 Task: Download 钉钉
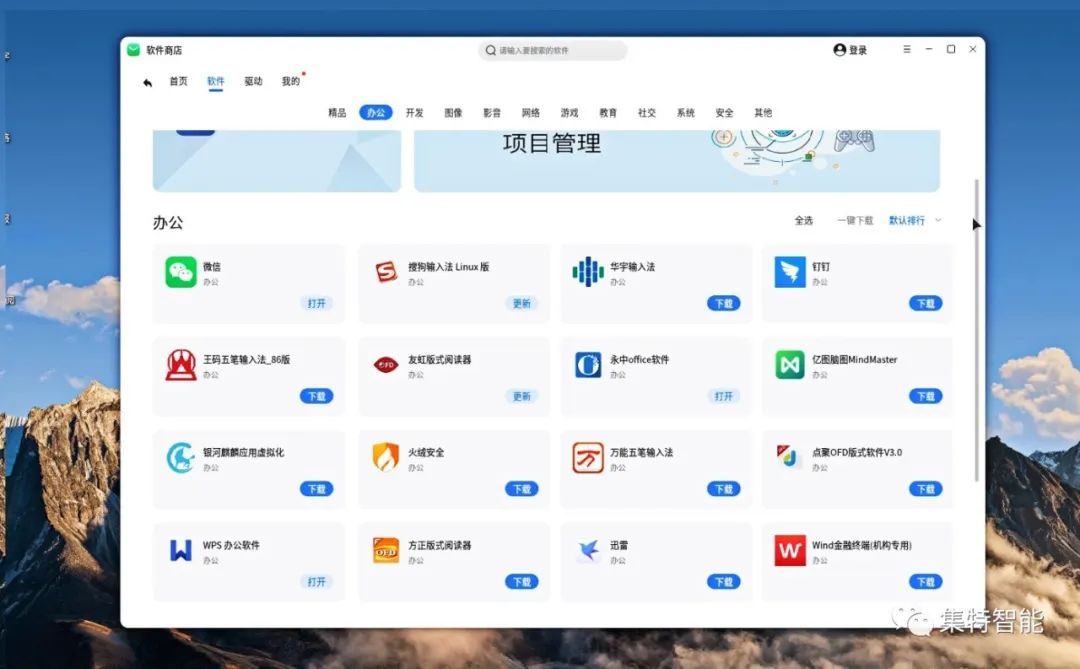click(925, 303)
